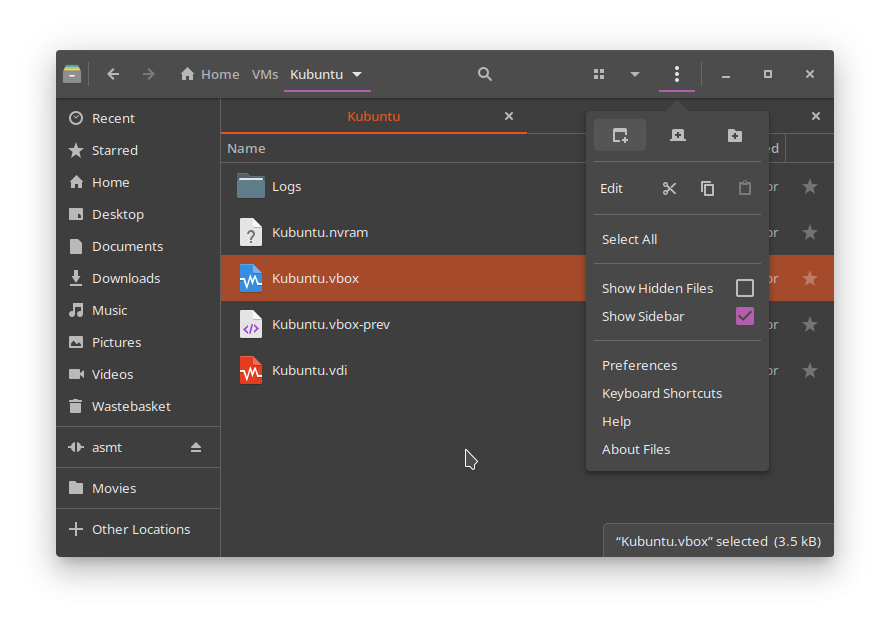Select the Kubuntu tab
This screenshot has width=890, height=619.
373,116
